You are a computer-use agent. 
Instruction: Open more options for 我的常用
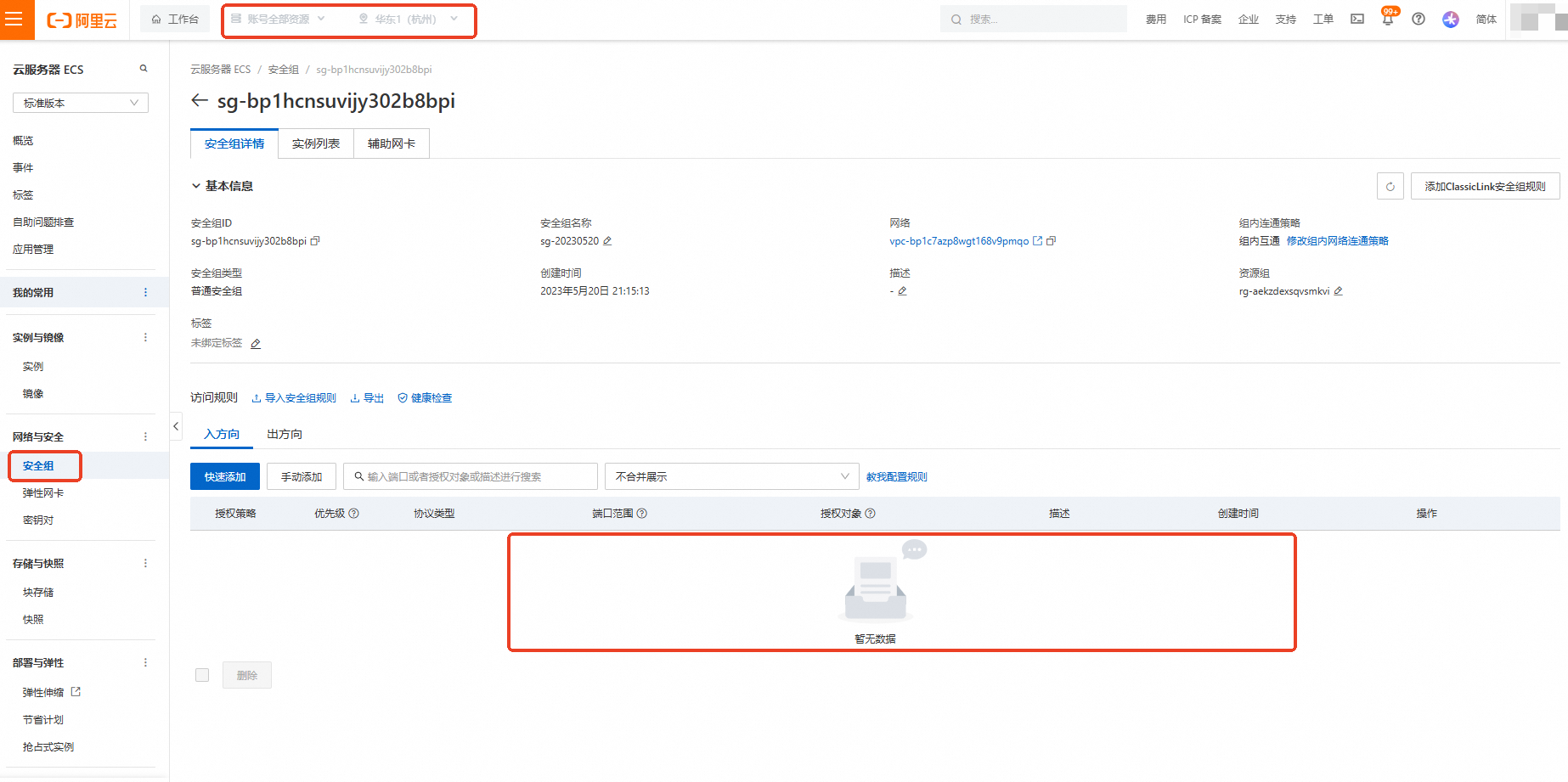(x=145, y=293)
